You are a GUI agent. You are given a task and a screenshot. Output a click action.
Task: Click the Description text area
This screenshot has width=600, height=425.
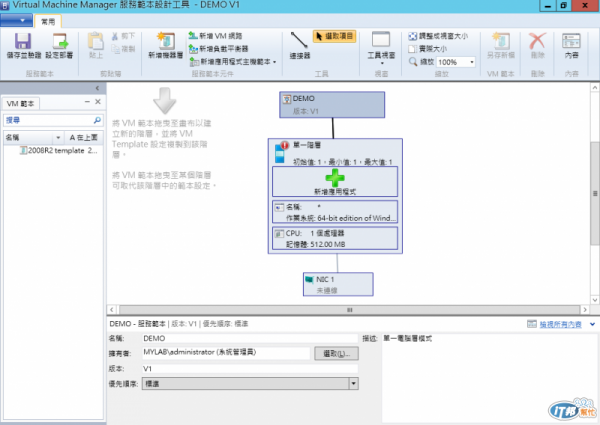tap(489, 377)
